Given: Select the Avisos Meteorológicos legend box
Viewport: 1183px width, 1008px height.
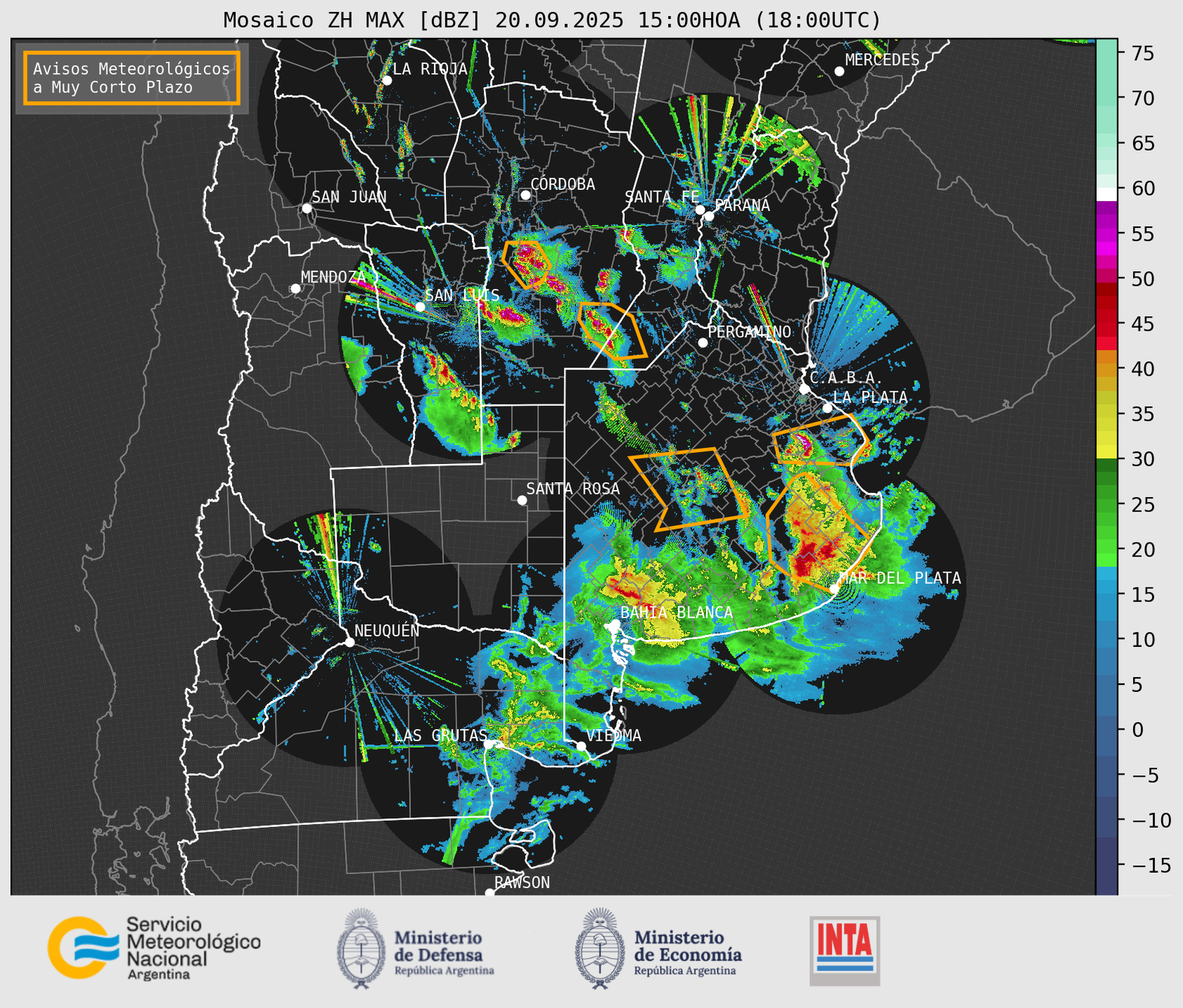Looking at the screenshot, I should (x=132, y=78).
